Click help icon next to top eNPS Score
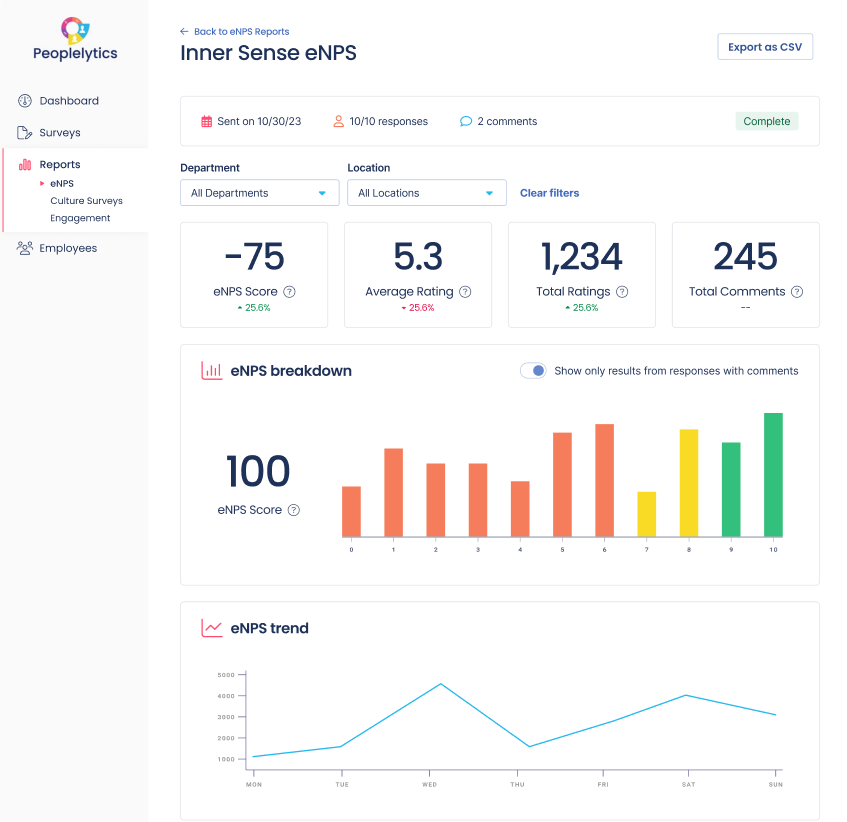Viewport: 847px width, 822px height. tap(290, 292)
